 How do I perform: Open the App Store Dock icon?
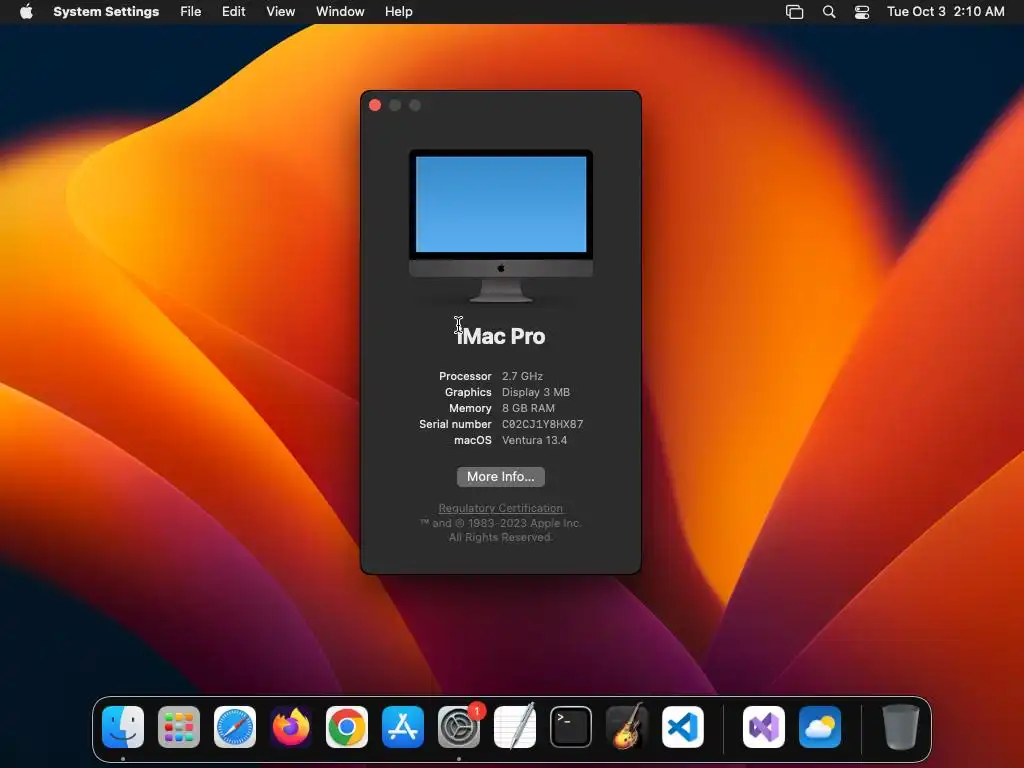coord(403,727)
